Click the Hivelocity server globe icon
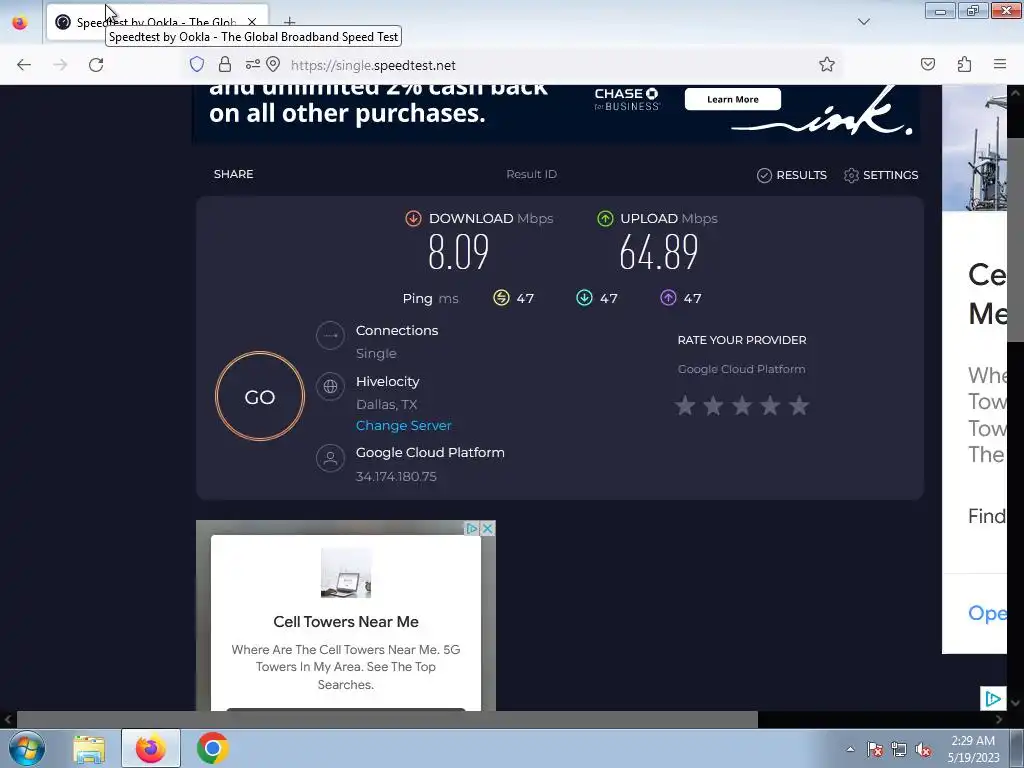 click(330, 387)
